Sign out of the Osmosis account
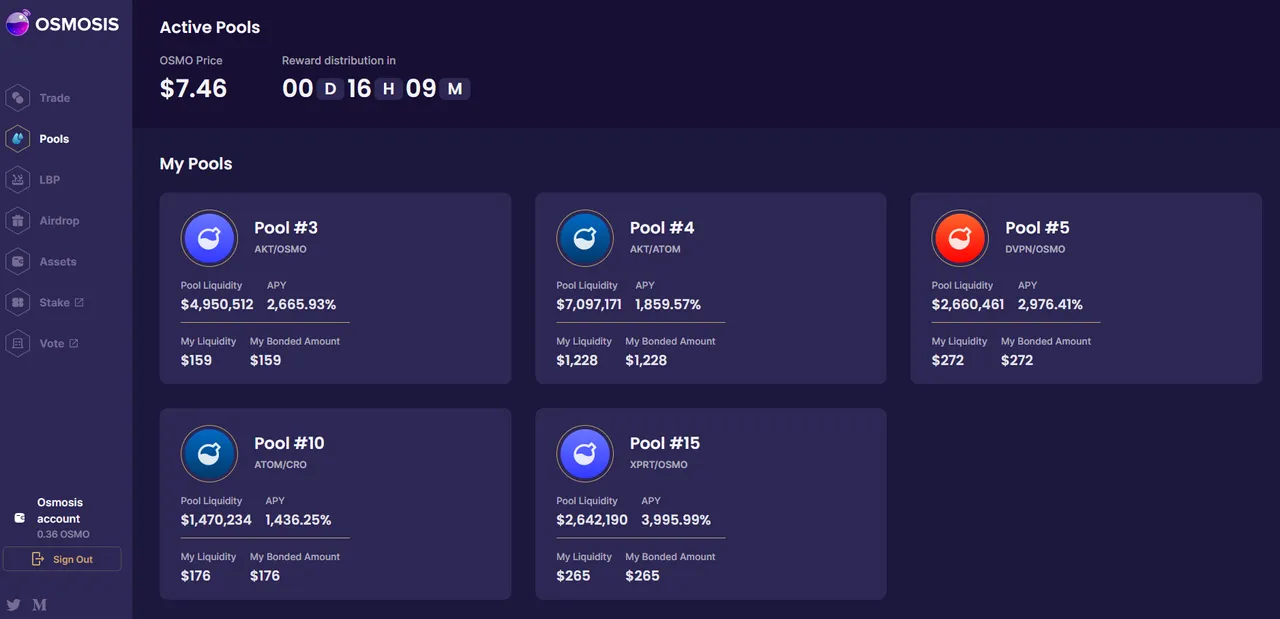Image resolution: width=1280 pixels, height=619 pixels. click(x=62, y=559)
